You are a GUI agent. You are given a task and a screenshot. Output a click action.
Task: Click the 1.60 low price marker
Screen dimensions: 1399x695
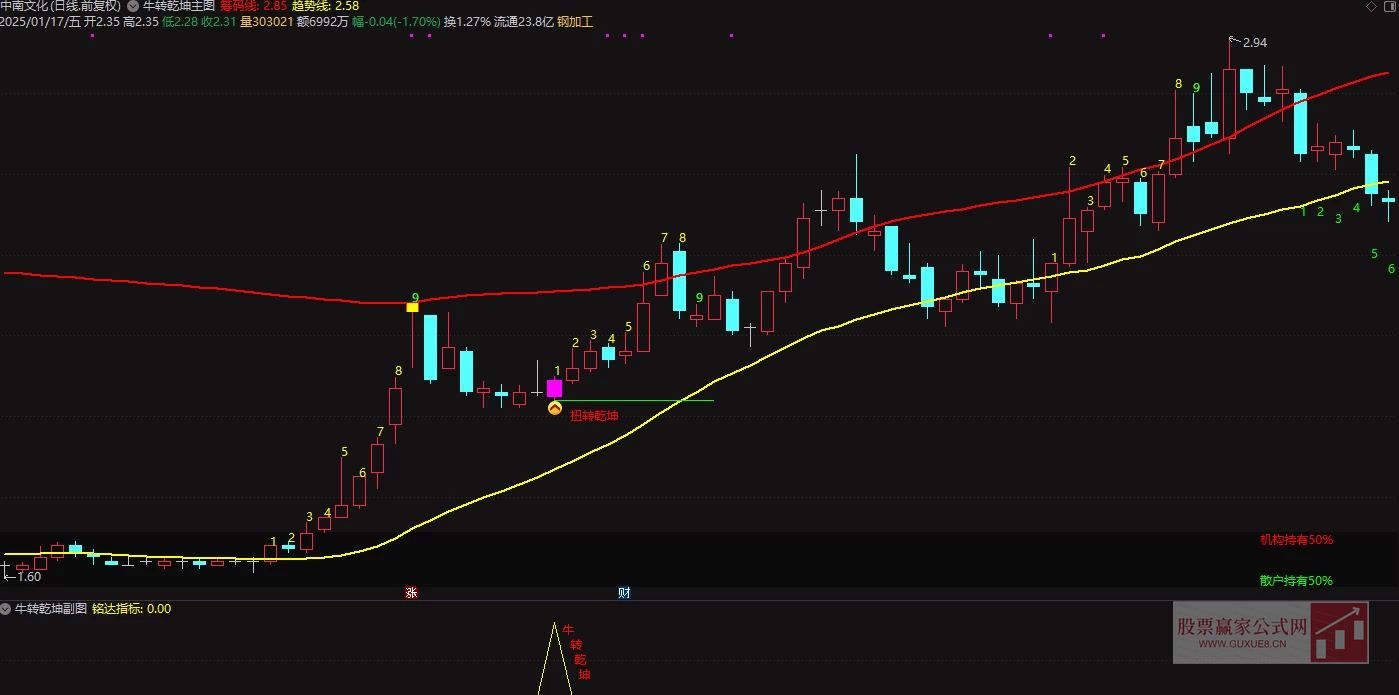pyautogui.click(x=28, y=576)
